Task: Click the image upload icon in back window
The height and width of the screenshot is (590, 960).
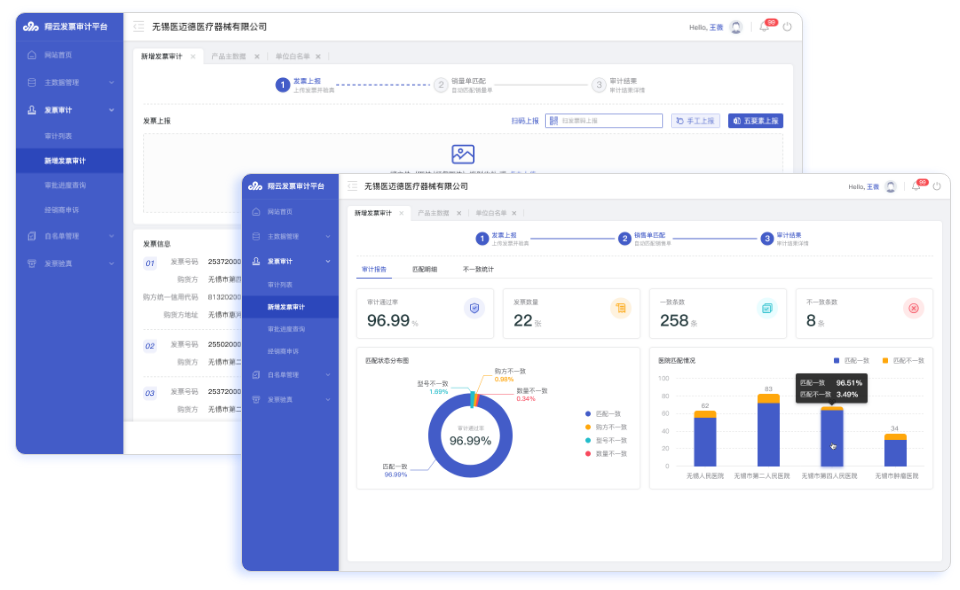Action: [463, 154]
